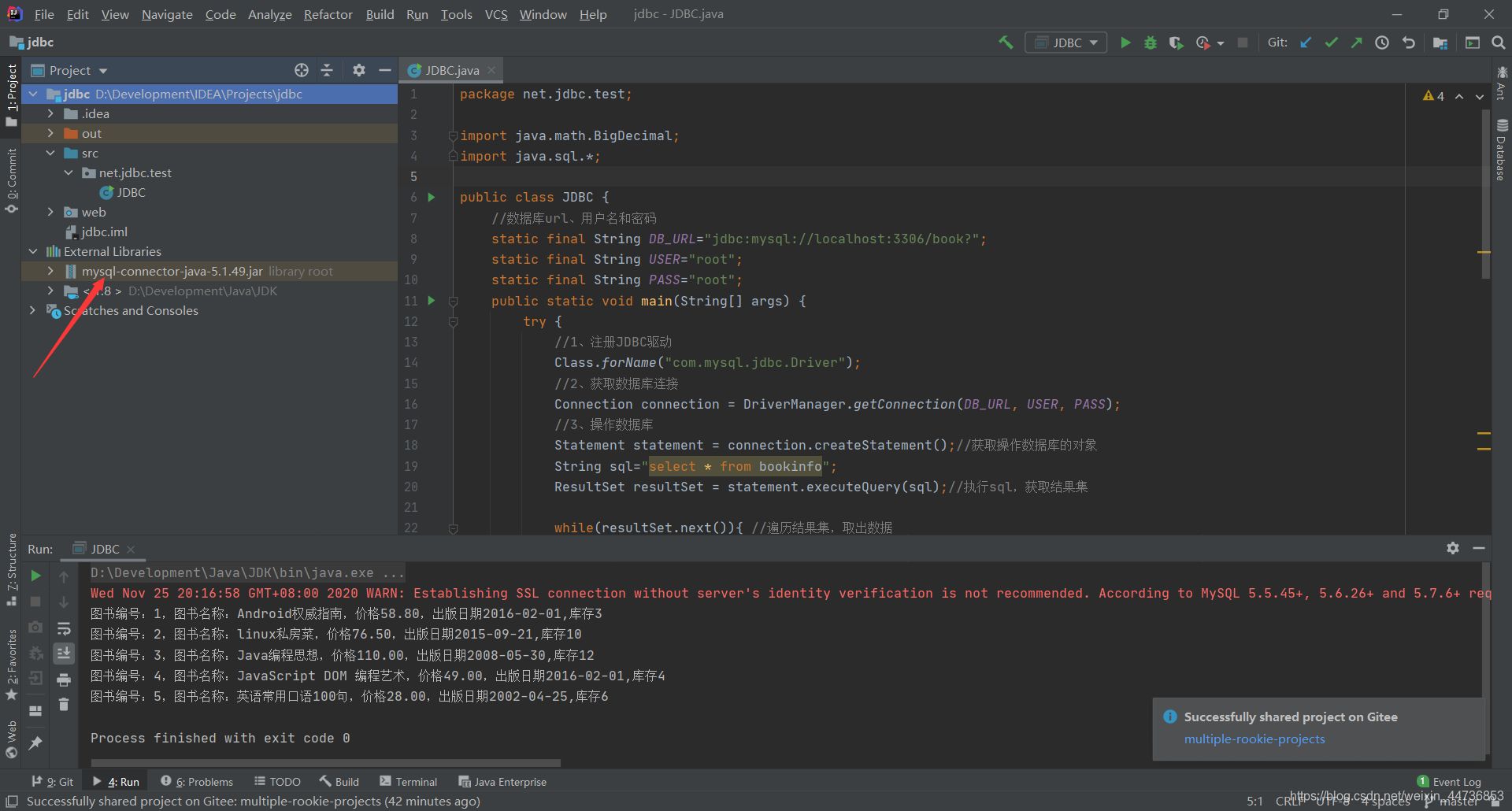
Task: Run with Coverage shield icon
Action: 1176,43
